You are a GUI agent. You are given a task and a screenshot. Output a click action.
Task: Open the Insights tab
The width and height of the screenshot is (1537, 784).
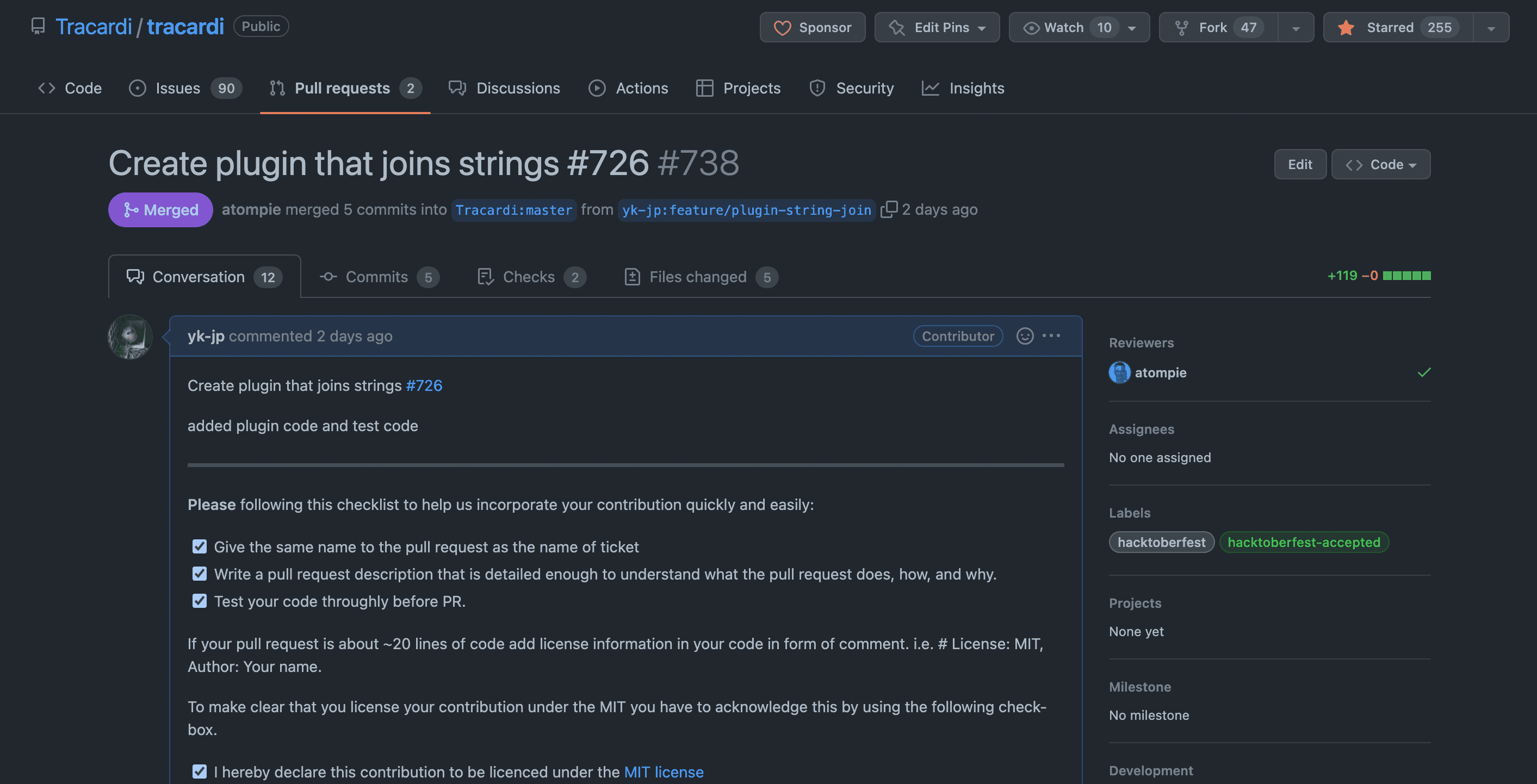pyautogui.click(x=963, y=88)
